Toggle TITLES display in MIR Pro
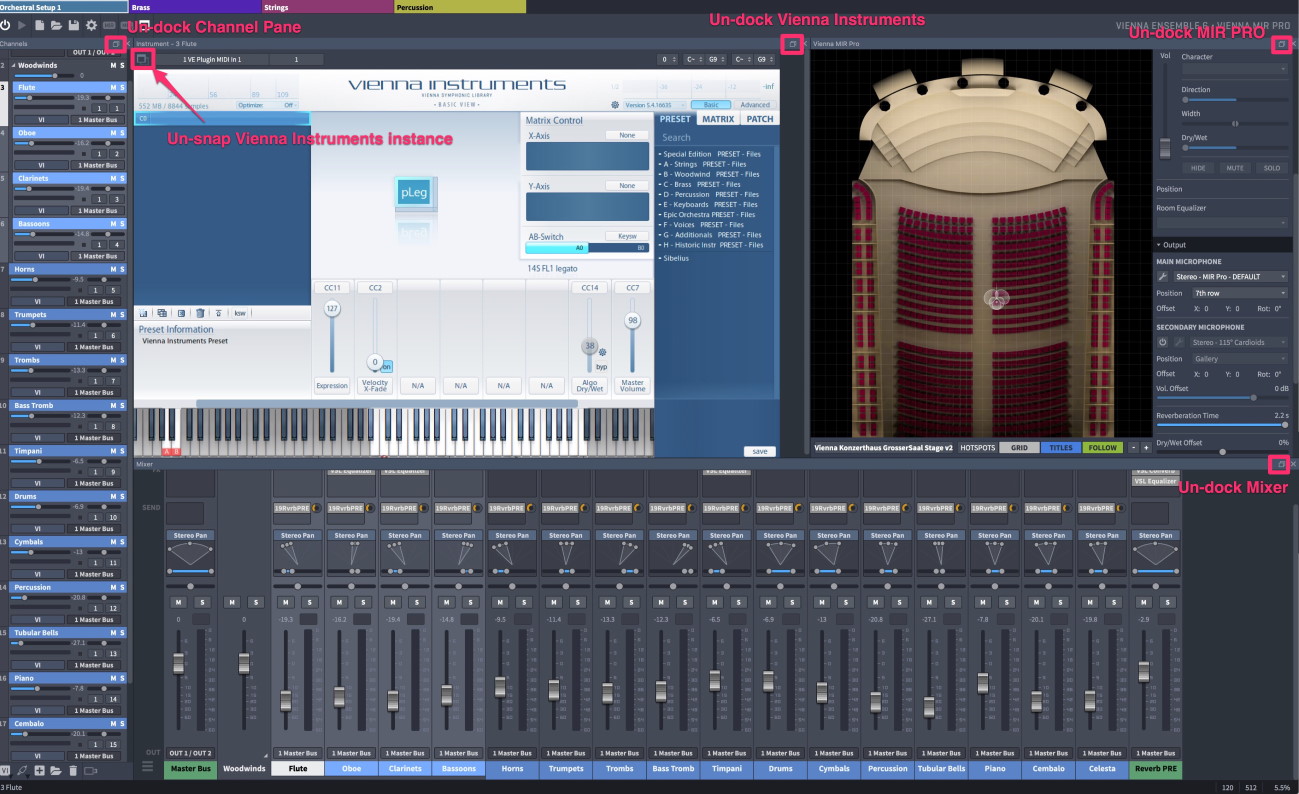1299x794 pixels. [x=1061, y=447]
